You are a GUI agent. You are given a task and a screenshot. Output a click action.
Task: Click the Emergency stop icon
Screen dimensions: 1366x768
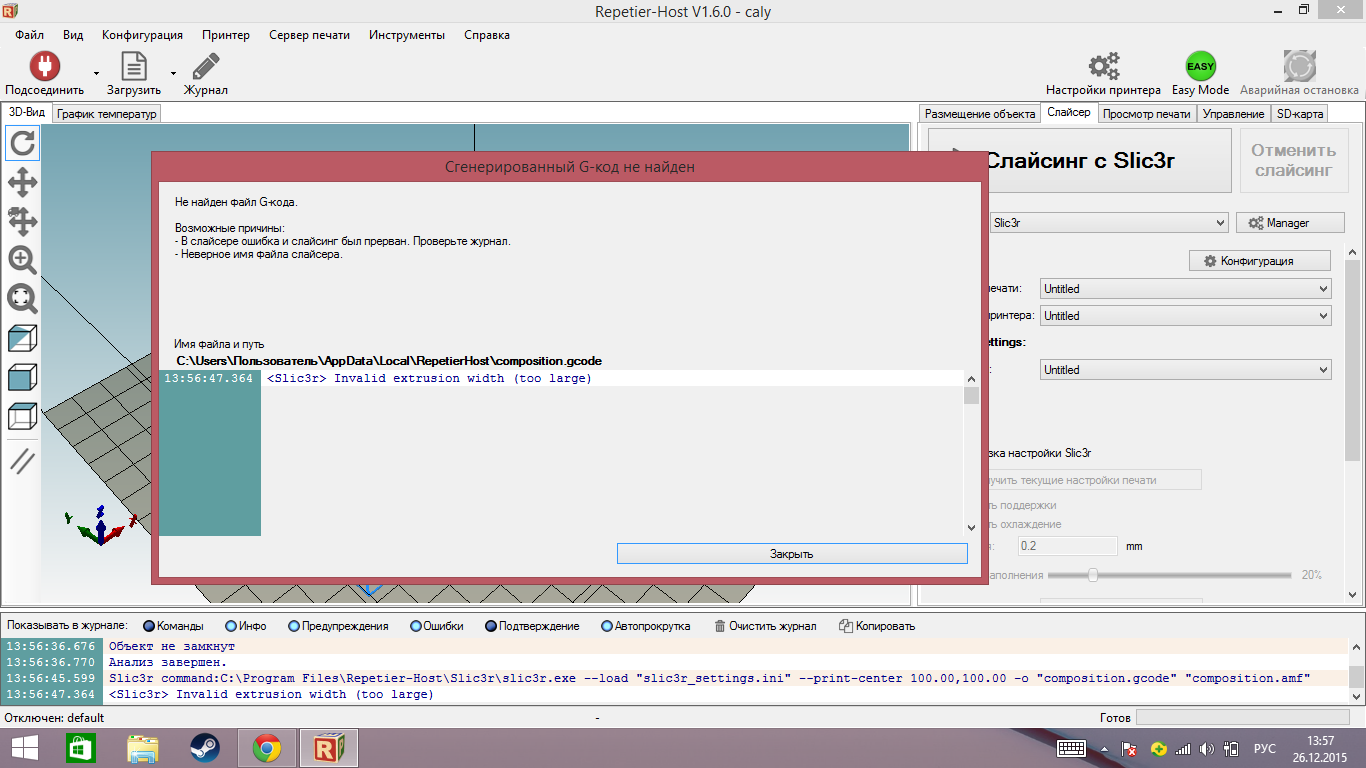click(1299, 66)
